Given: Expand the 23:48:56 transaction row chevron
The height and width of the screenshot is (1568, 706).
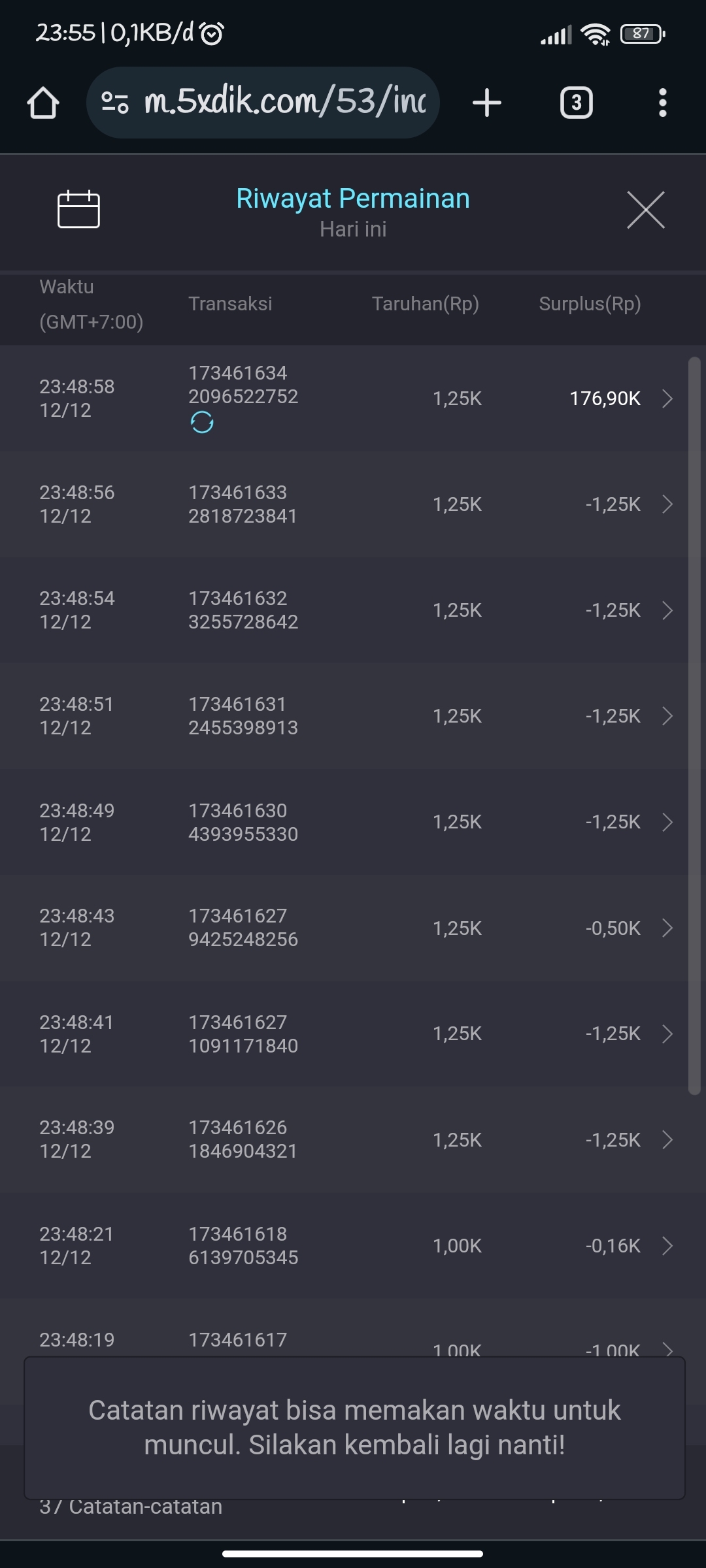Looking at the screenshot, I should 667,504.
